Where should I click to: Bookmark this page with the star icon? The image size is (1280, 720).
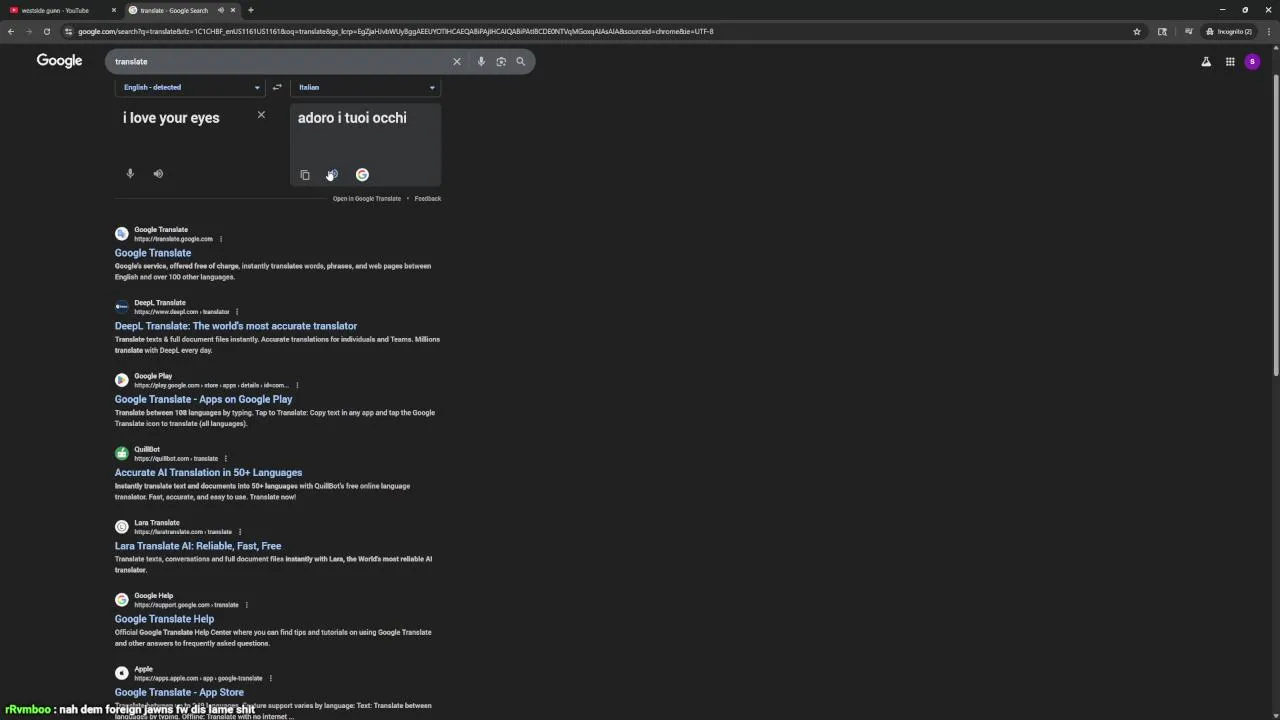click(1137, 31)
